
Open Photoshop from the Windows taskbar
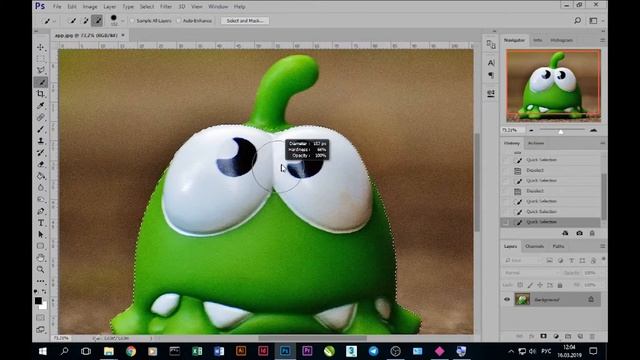[x=285, y=351]
